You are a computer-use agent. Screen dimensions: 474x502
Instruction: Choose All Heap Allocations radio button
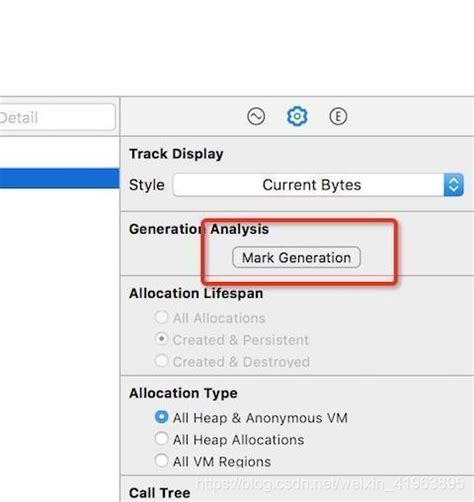click(x=162, y=439)
